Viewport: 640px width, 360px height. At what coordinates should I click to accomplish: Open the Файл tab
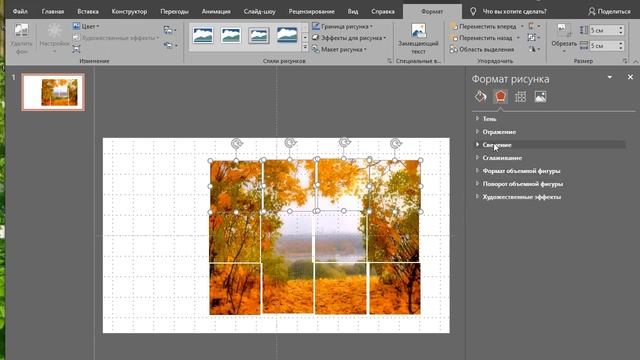[x=20, y=11]
